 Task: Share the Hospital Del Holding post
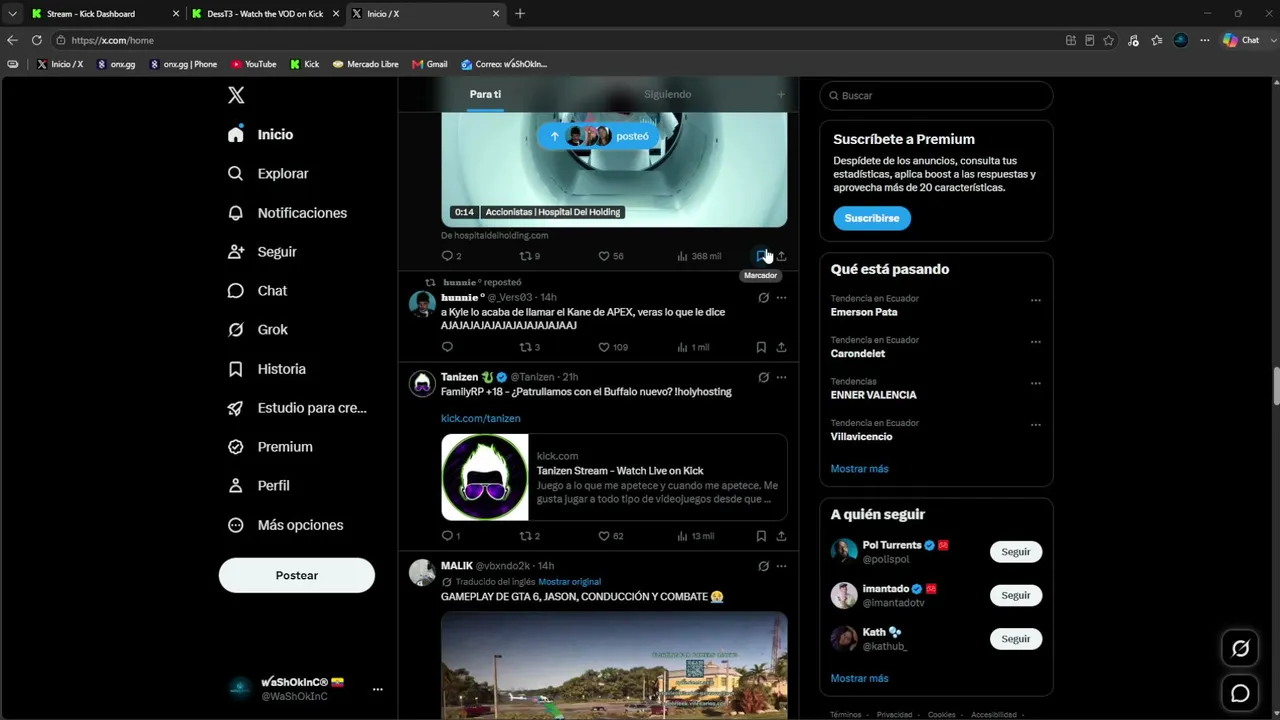(781, 256)
